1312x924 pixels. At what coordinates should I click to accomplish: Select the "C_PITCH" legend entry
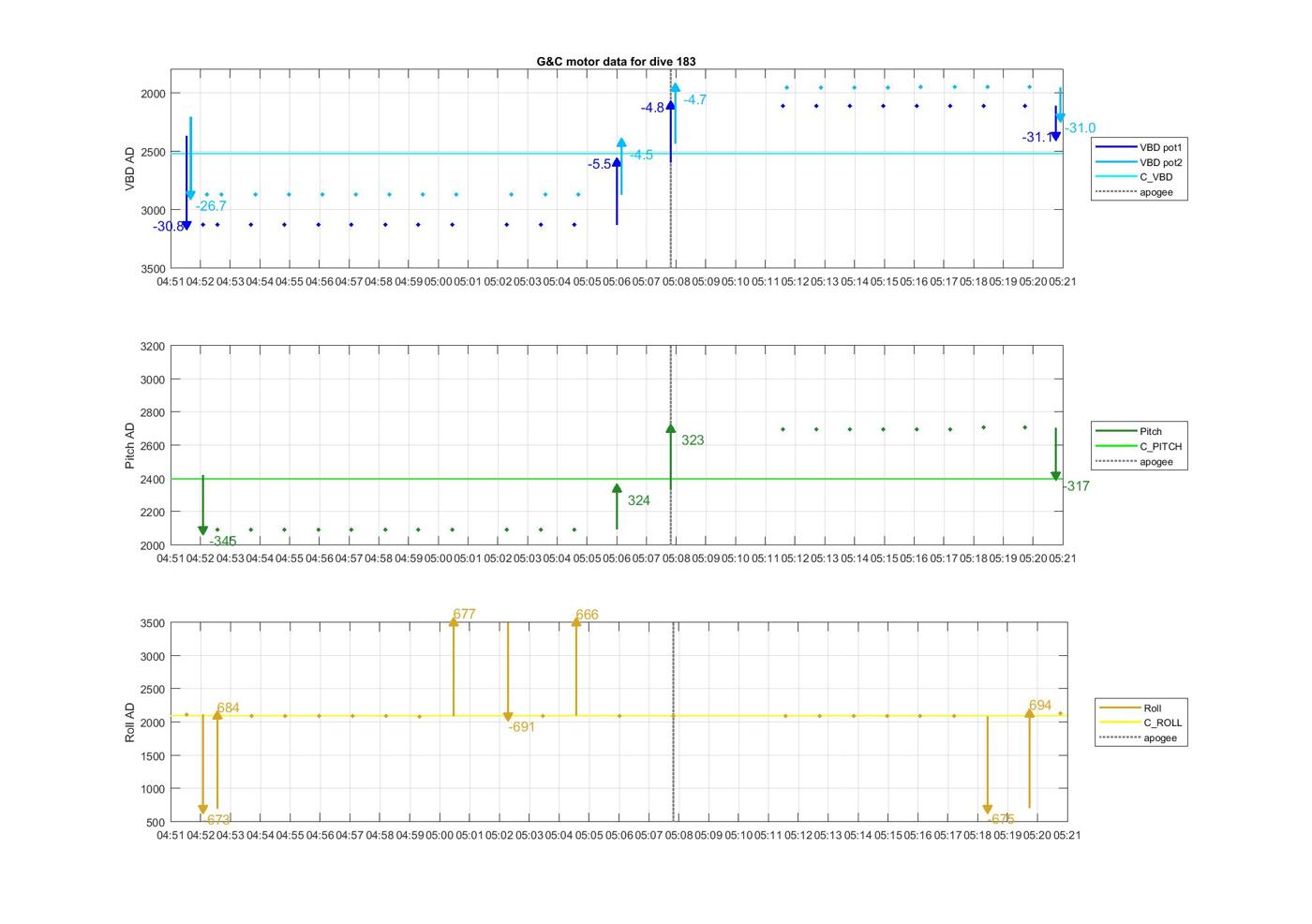point(1140,446)
